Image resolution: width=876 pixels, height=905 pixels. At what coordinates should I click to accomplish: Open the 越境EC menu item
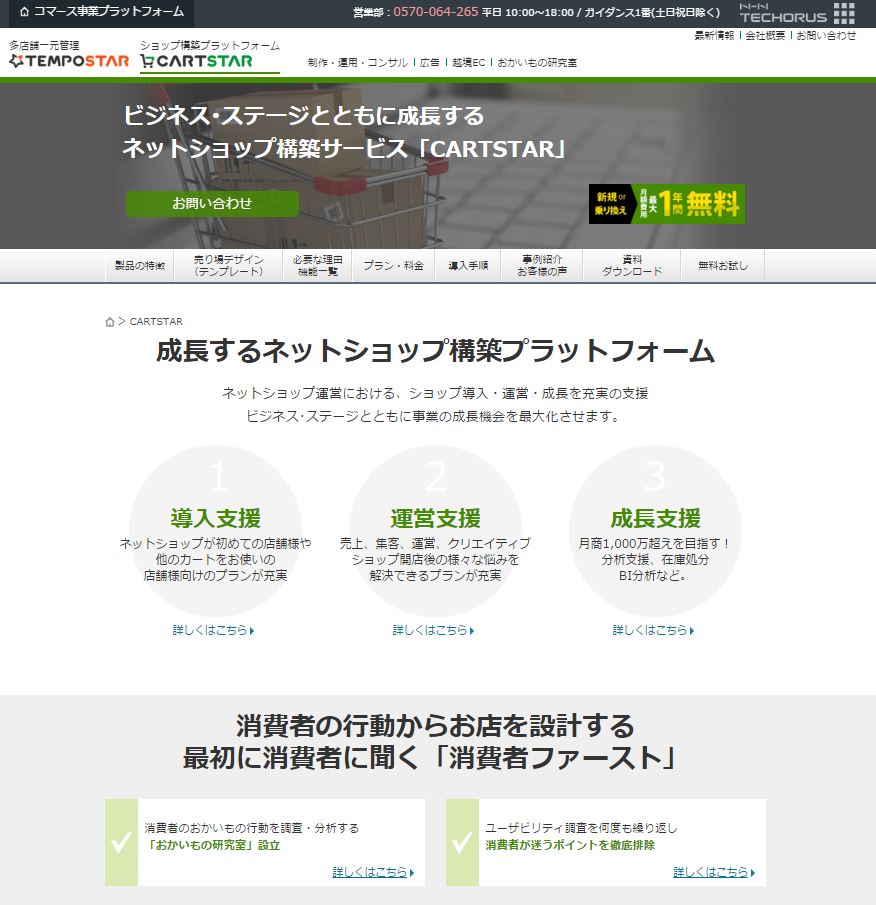click(x=469, y=62)
